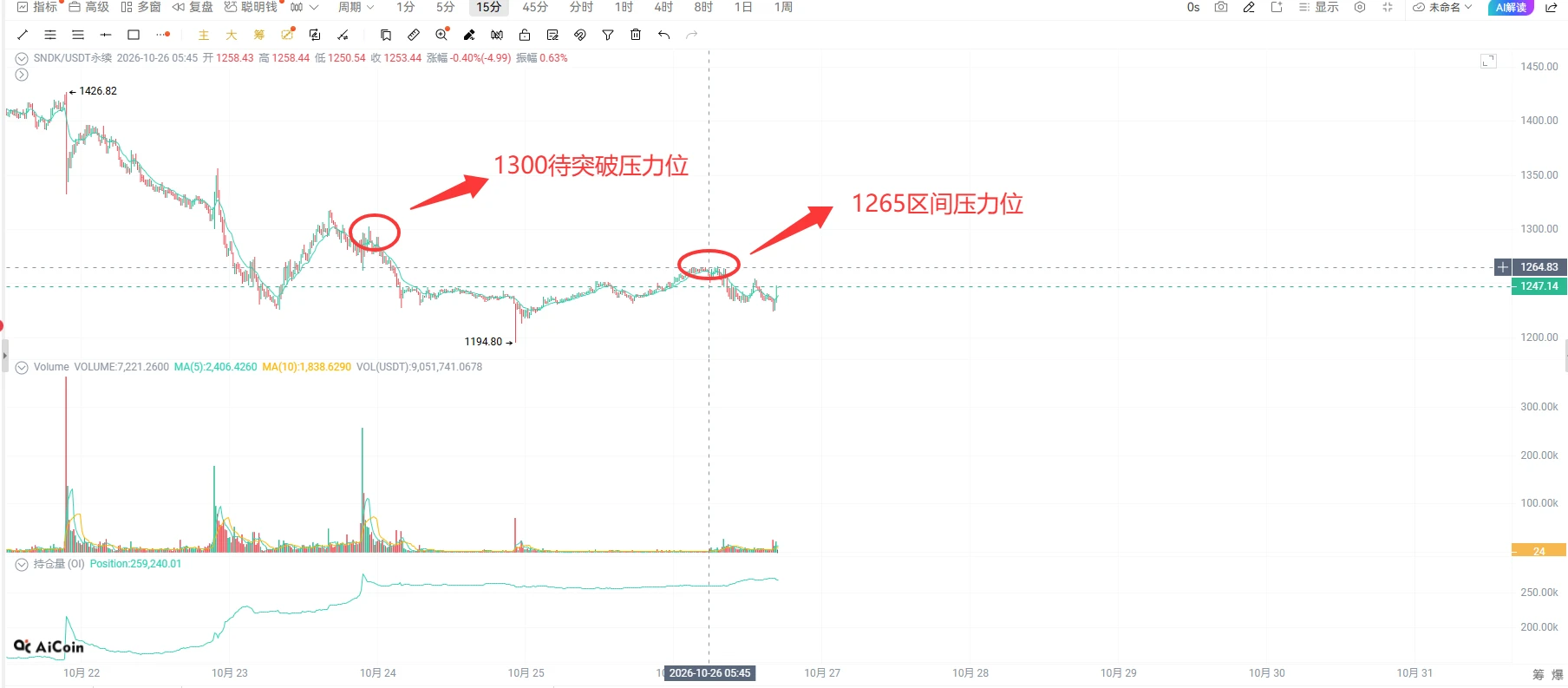Delete drawings with the trash can icon
Image resolution: width=1568 pixels, height=688 pixels.
[x=636, y=35]
